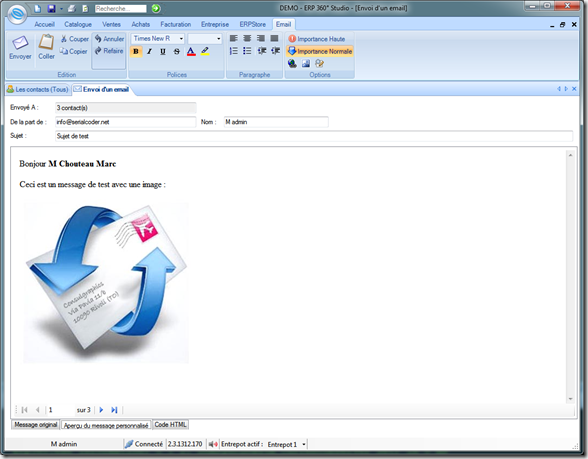Screen dimensions: 588x459
Task: Toggle bold formatting button
Action: [136, 51]
